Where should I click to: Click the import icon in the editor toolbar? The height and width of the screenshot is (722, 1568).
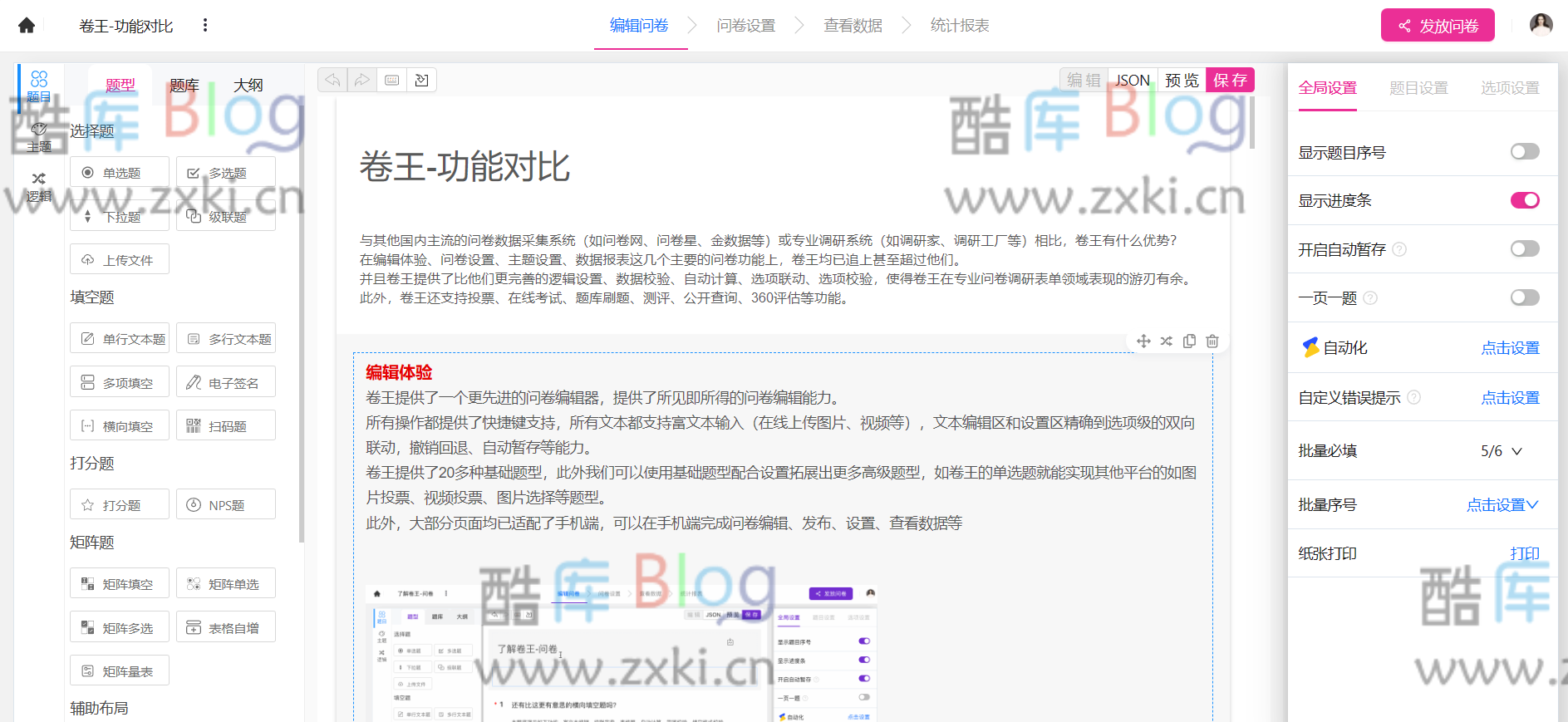pyautogui.click(x=422, y=80)
